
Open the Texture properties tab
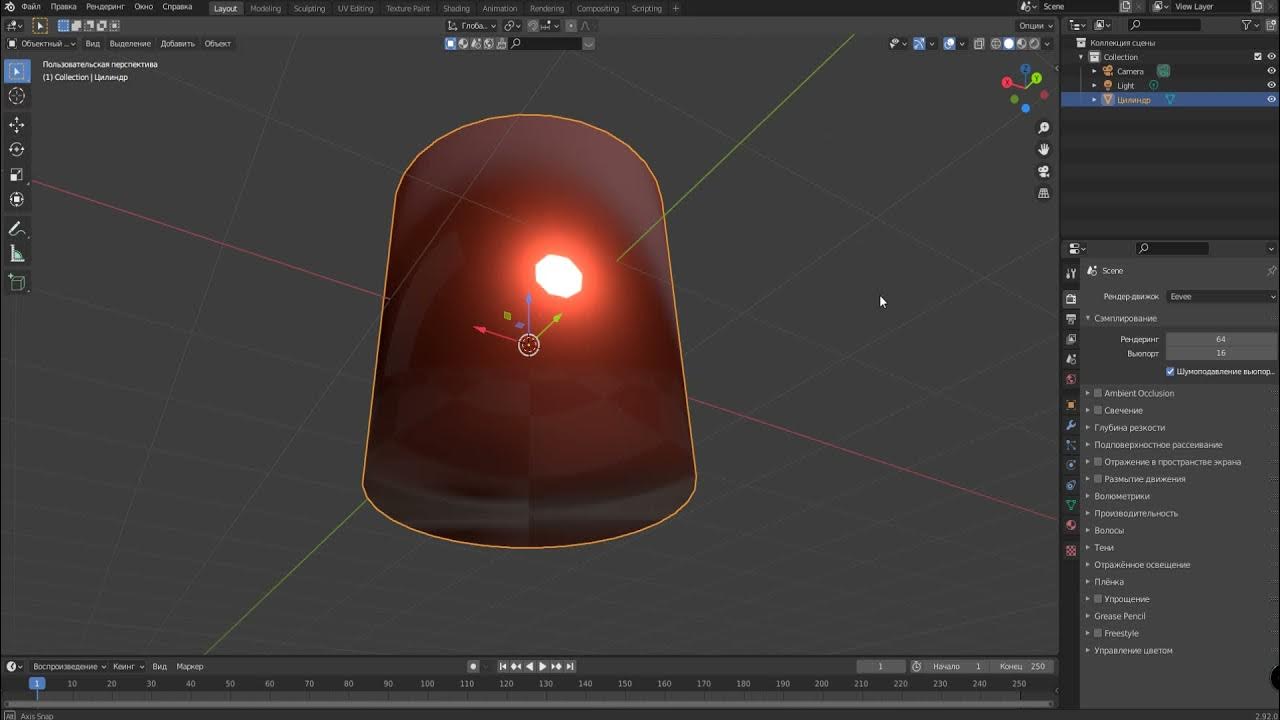click(1071, 550)
